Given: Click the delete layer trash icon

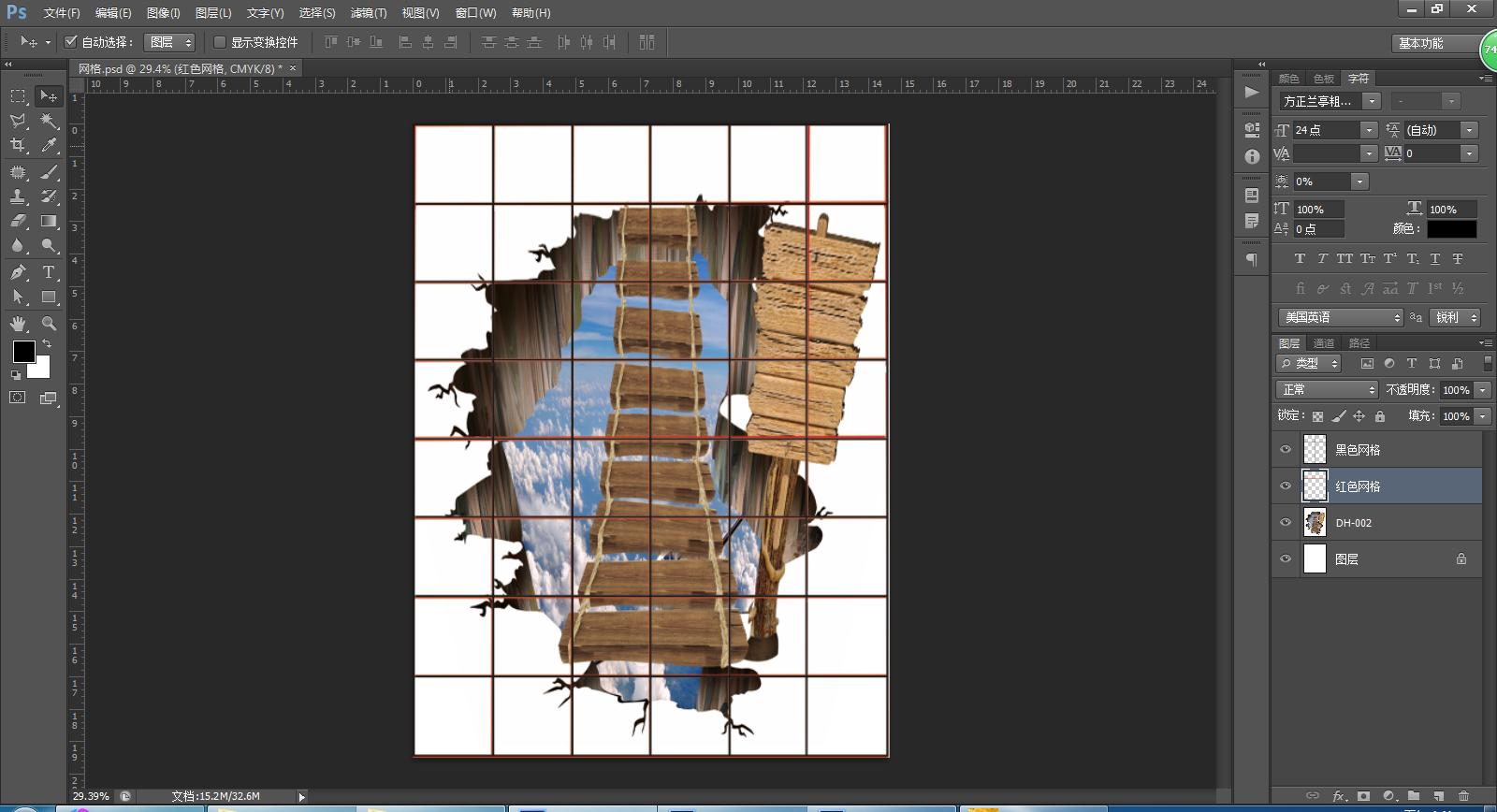Looking at the screenshot, I should [1463, 796].
